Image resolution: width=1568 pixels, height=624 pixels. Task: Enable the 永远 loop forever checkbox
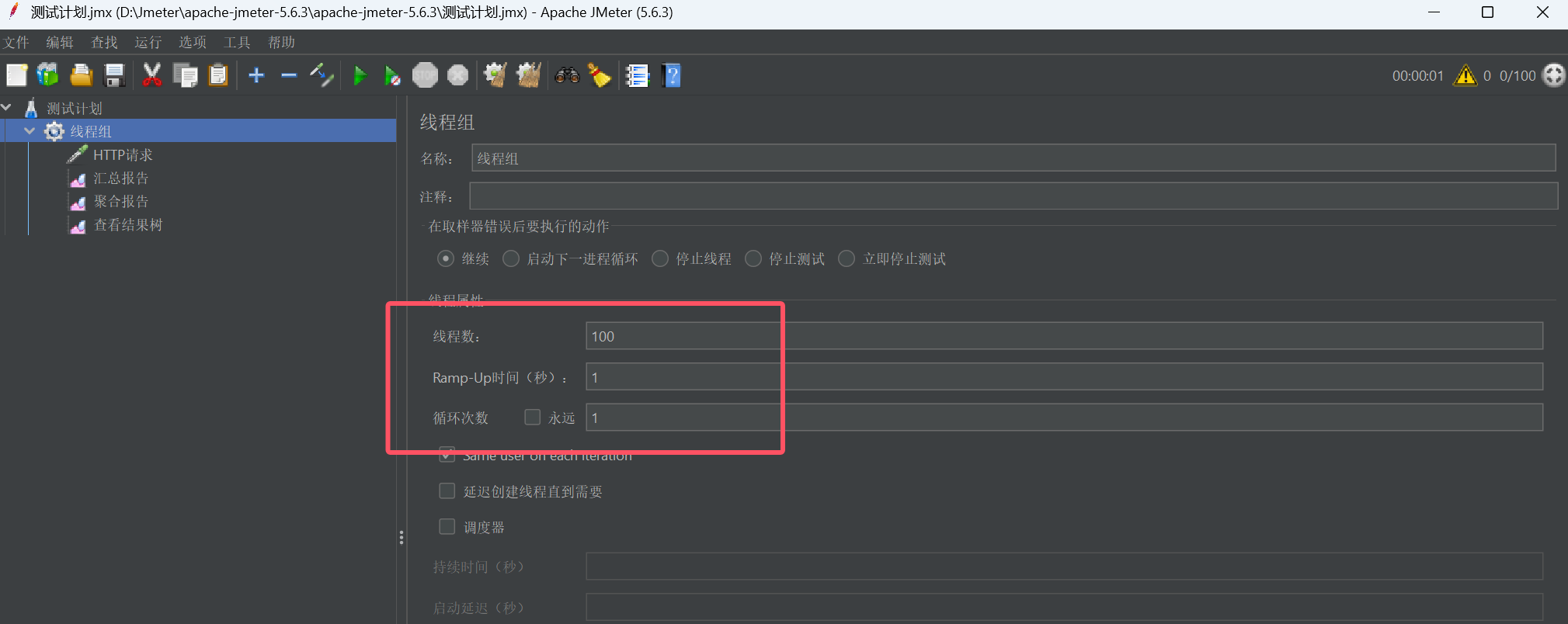tap(532, 418)
